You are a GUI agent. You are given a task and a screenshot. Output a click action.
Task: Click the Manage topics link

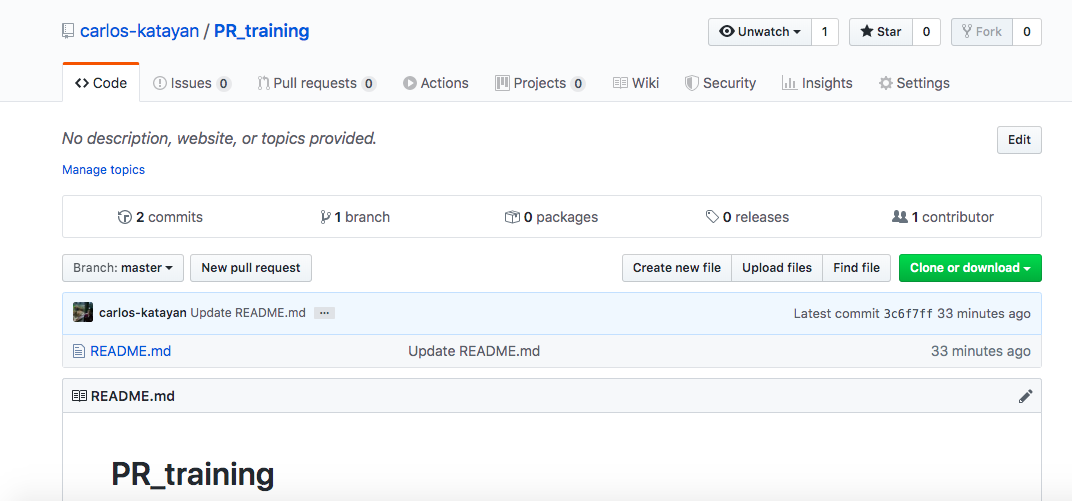(103, 170)
